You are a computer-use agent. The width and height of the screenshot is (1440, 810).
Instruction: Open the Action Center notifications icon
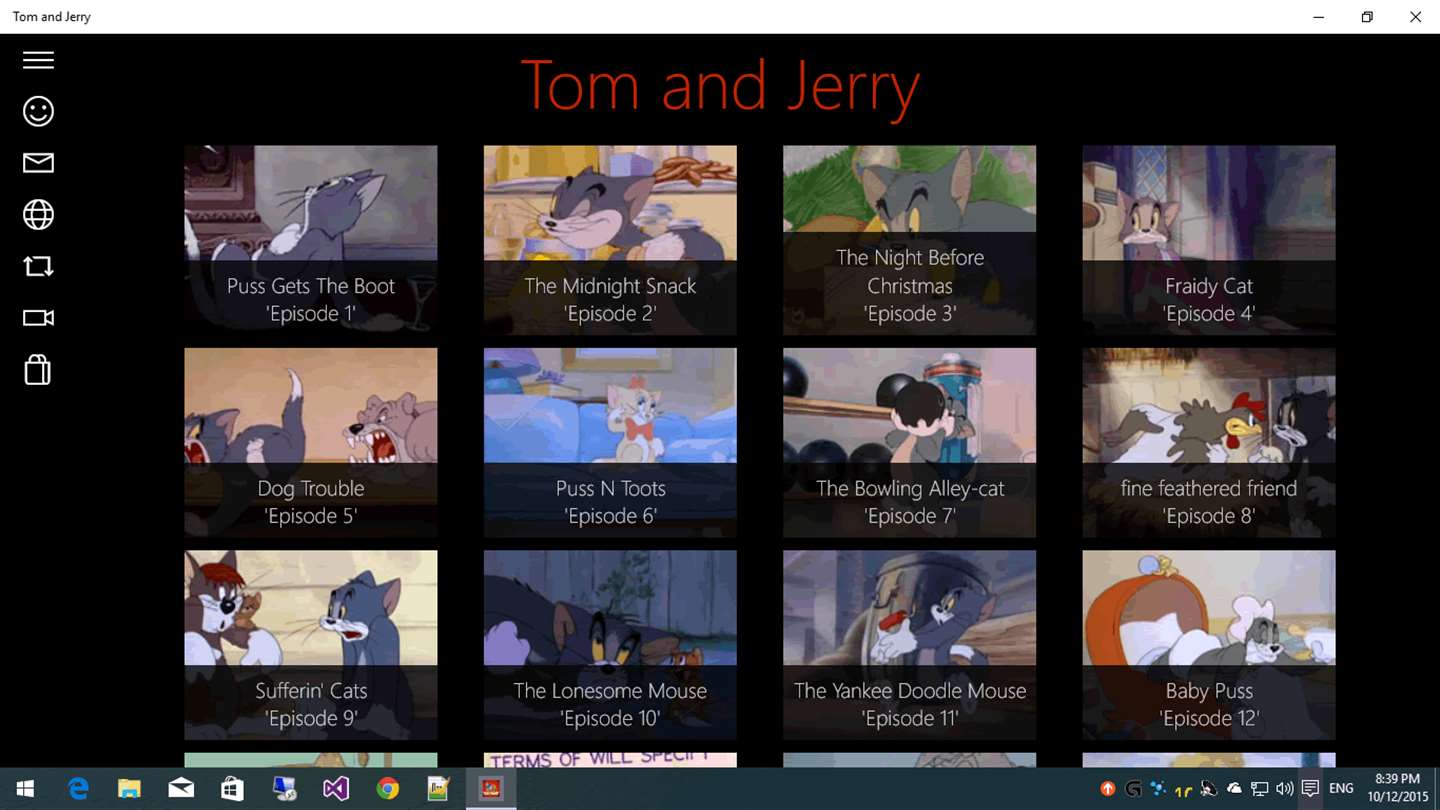click(x=1310, y=789)
